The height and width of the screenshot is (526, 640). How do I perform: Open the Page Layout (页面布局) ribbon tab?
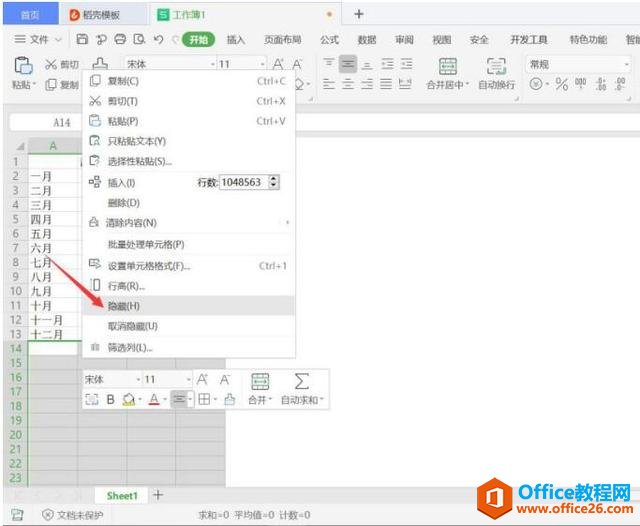coord(282,40)
